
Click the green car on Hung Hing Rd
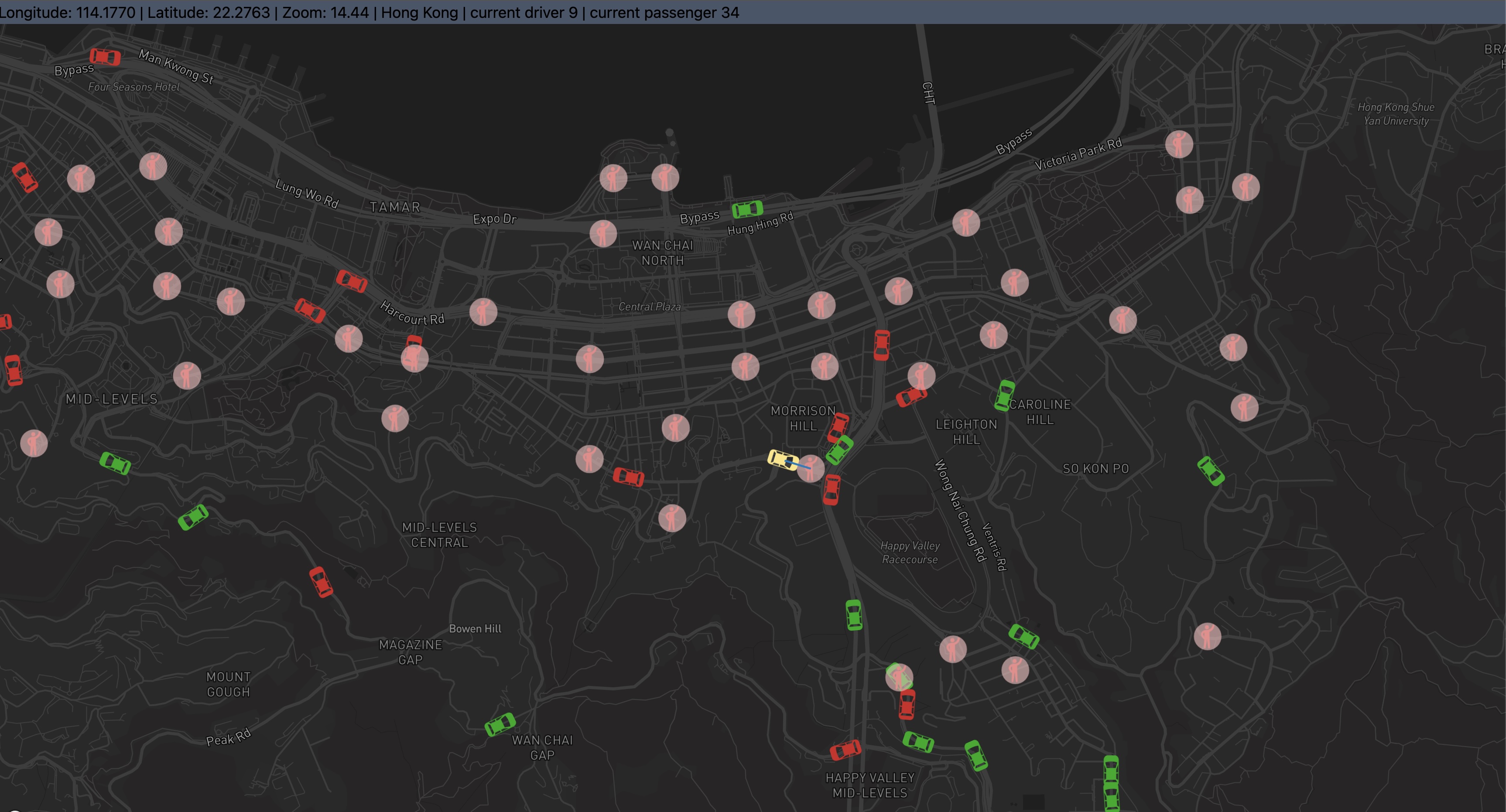[x=747, y=209]
